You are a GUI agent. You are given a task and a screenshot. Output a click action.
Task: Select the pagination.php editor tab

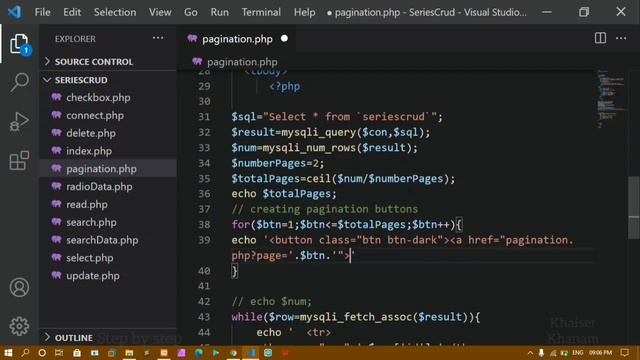pyautogui.click(x=237, y=39)
